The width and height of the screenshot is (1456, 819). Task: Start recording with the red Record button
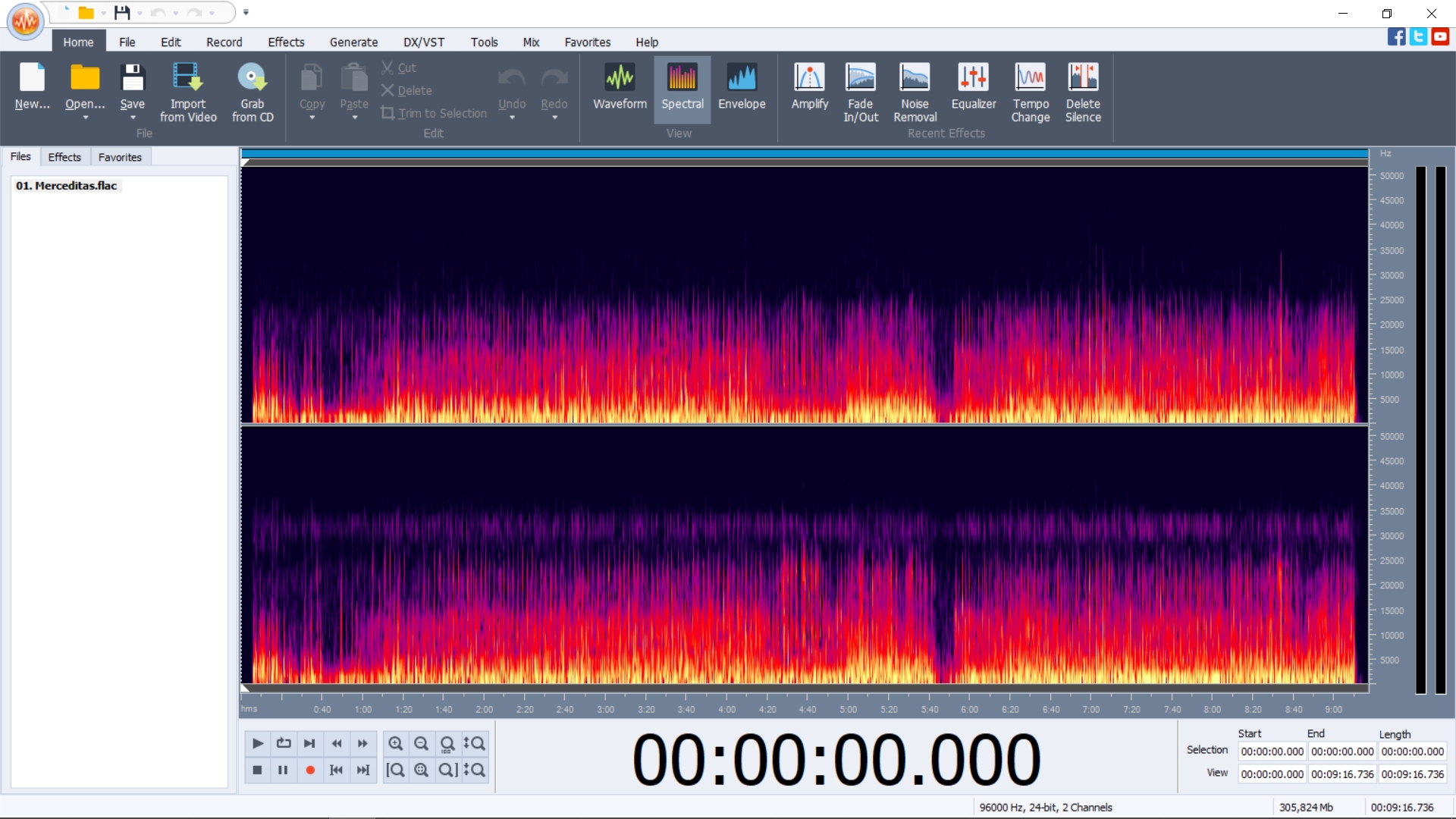pyautogui.click(x=309, y=770)
